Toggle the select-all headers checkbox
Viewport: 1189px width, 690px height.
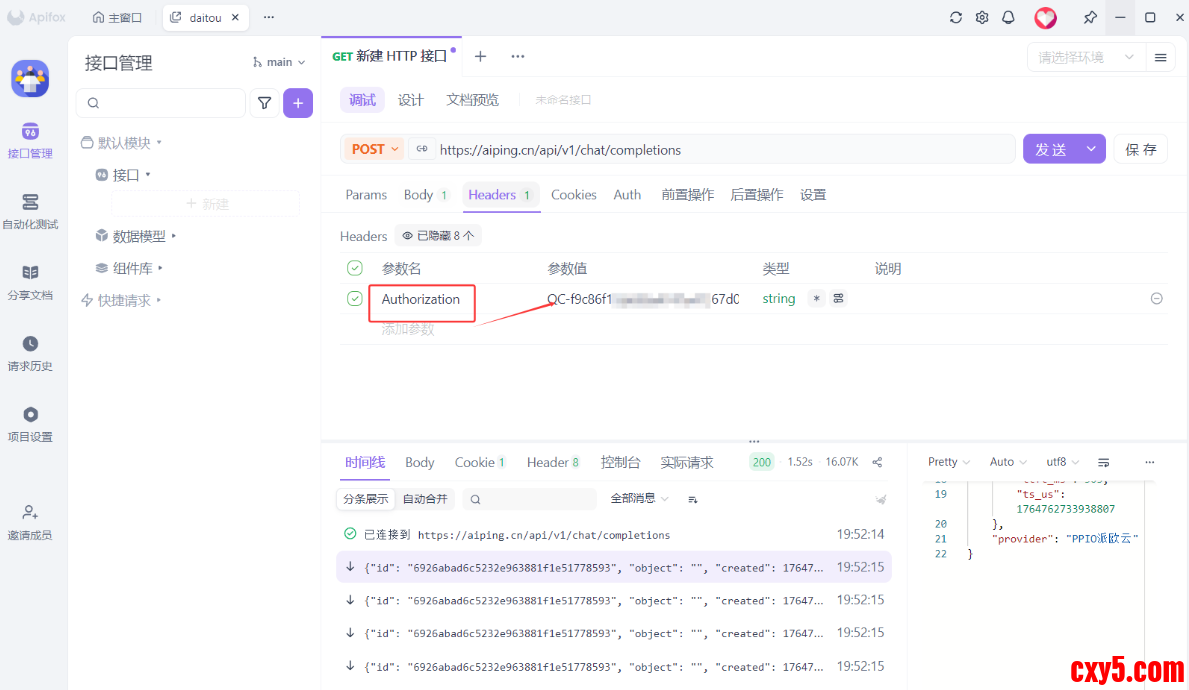click(355, 268)
